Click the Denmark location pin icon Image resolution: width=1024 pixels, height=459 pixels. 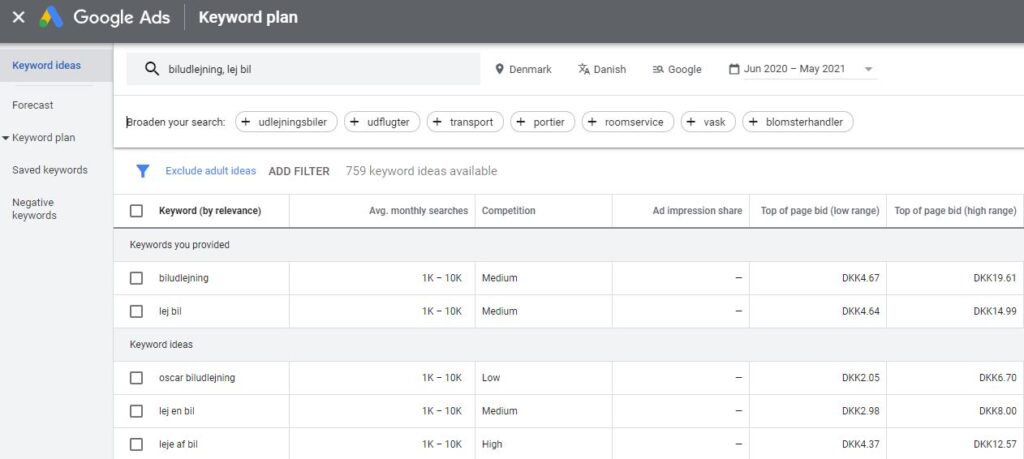point(500,69)
